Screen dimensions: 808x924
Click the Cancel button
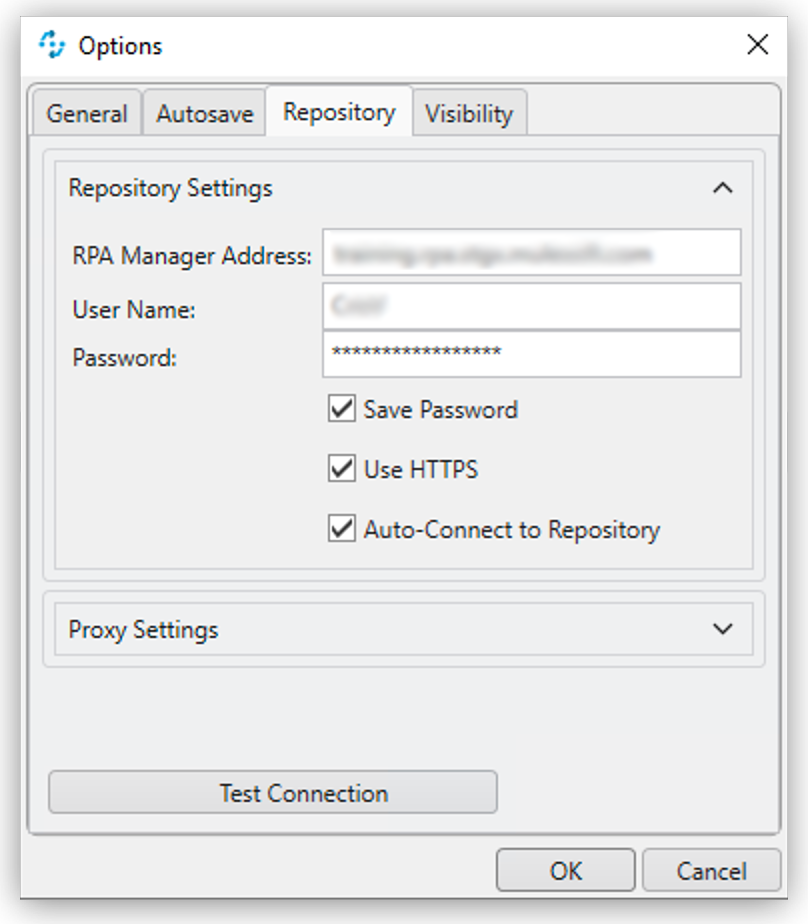pos(711,869)
